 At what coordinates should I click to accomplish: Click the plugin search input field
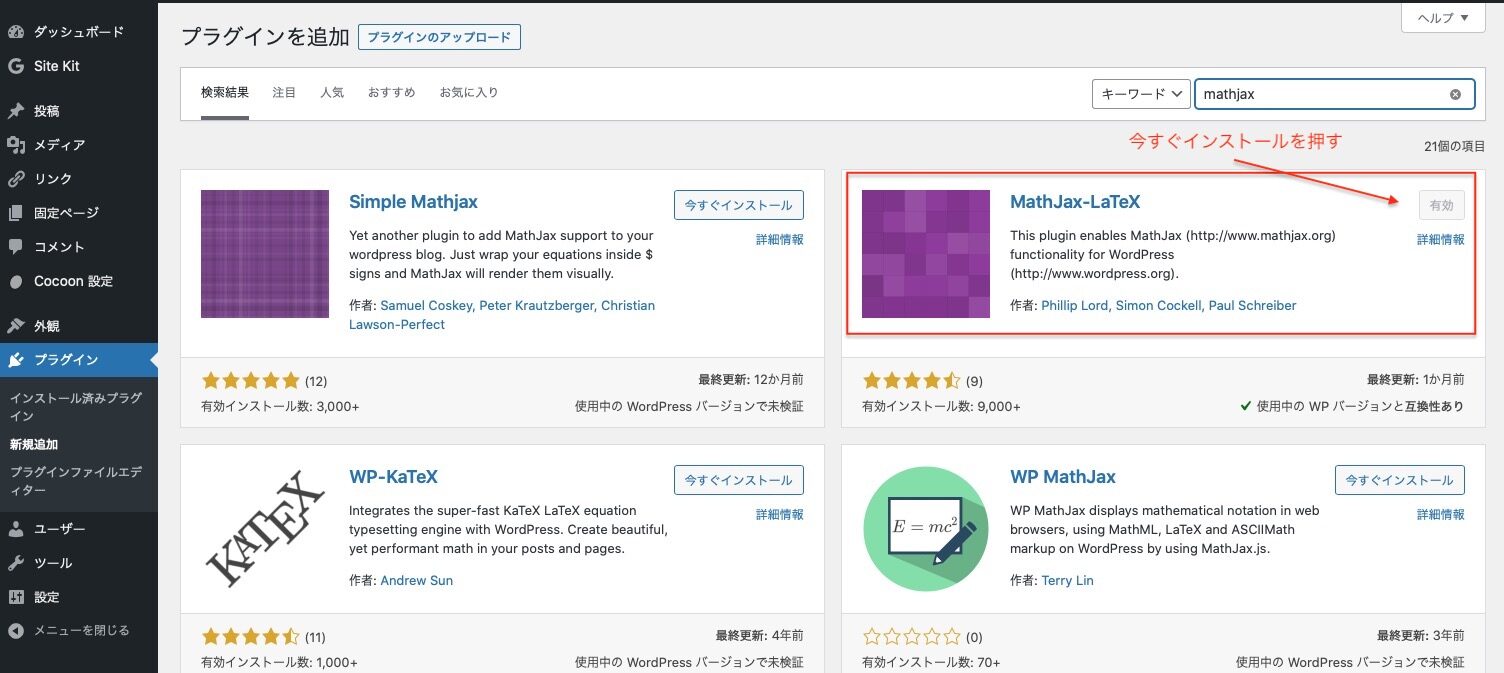[x=1320, y=94]
